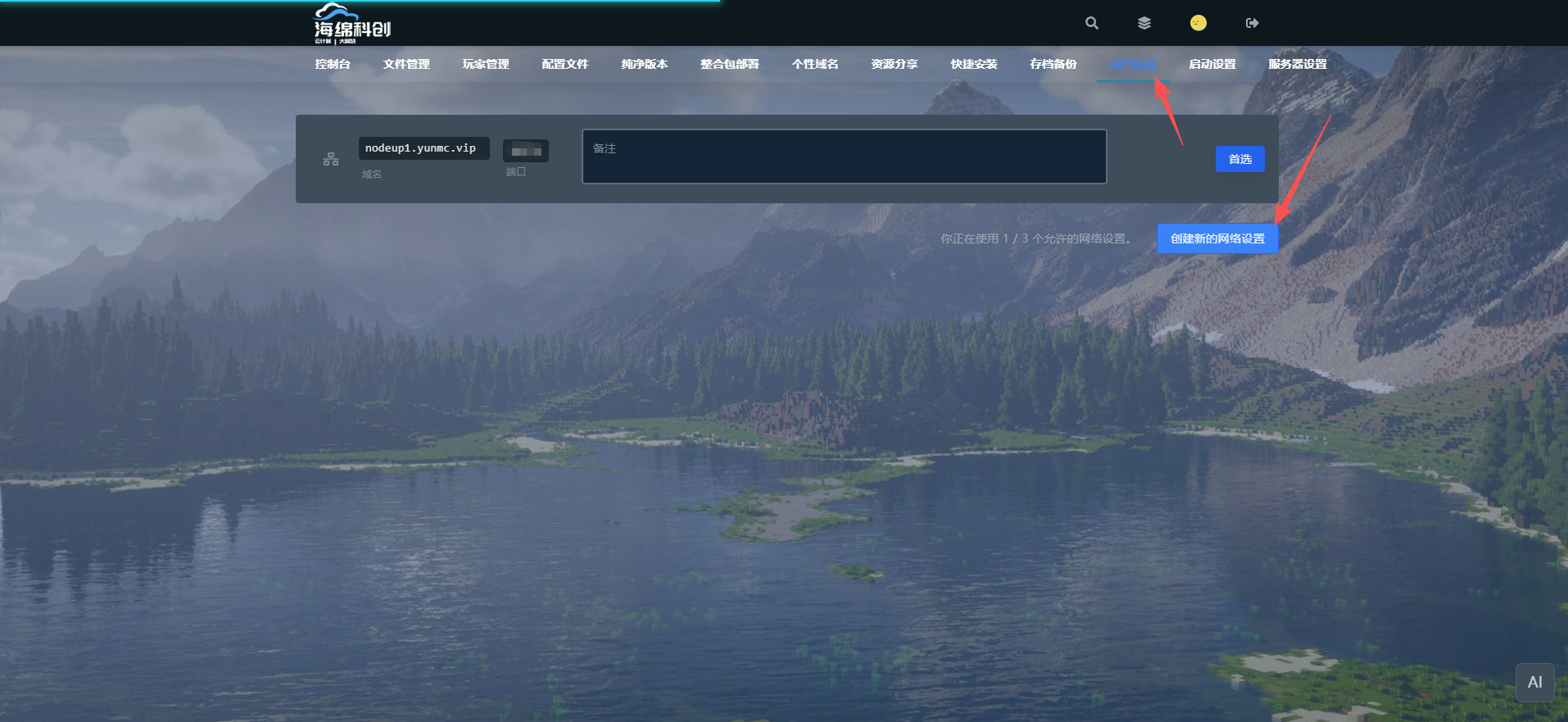The width and height of the screenshot is (1568, 722).
Task: Click the search magnifier icon
Action: (1091, 23)
